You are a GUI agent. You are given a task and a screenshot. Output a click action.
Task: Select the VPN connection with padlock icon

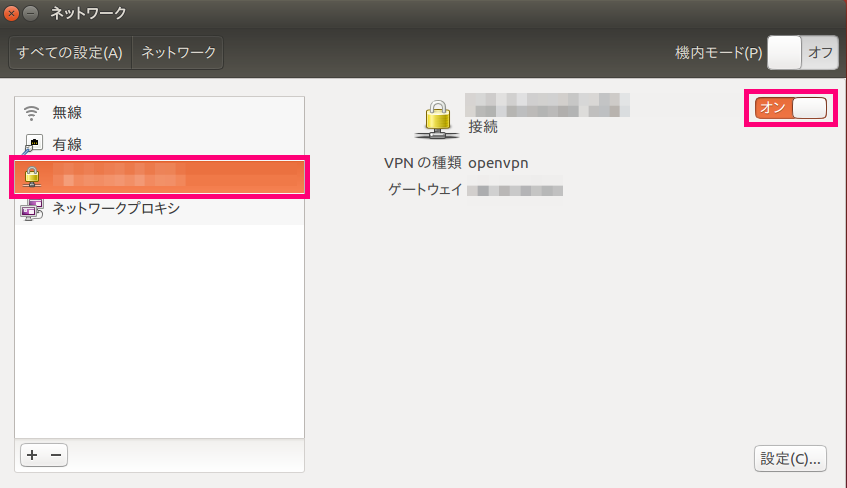[159, 177]
